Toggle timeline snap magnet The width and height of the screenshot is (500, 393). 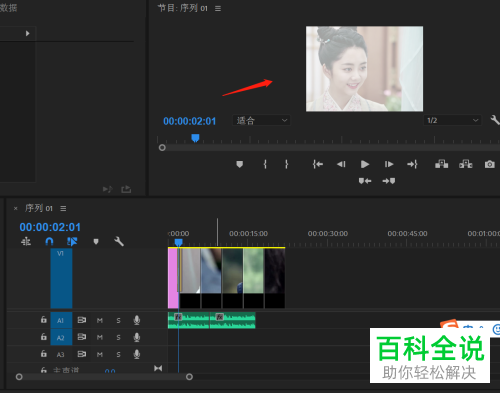(x=49, y=241)
